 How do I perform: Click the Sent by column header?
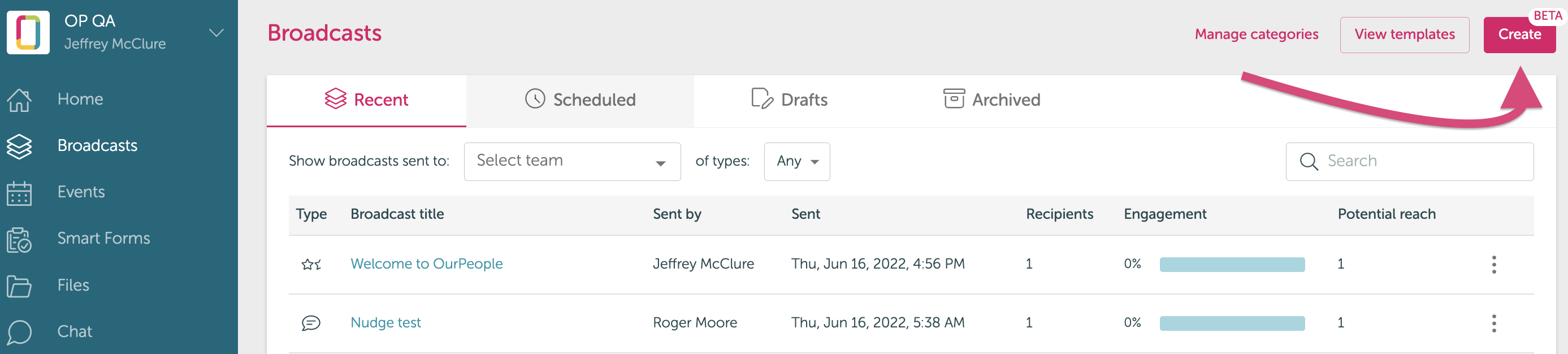pos(677,214)
